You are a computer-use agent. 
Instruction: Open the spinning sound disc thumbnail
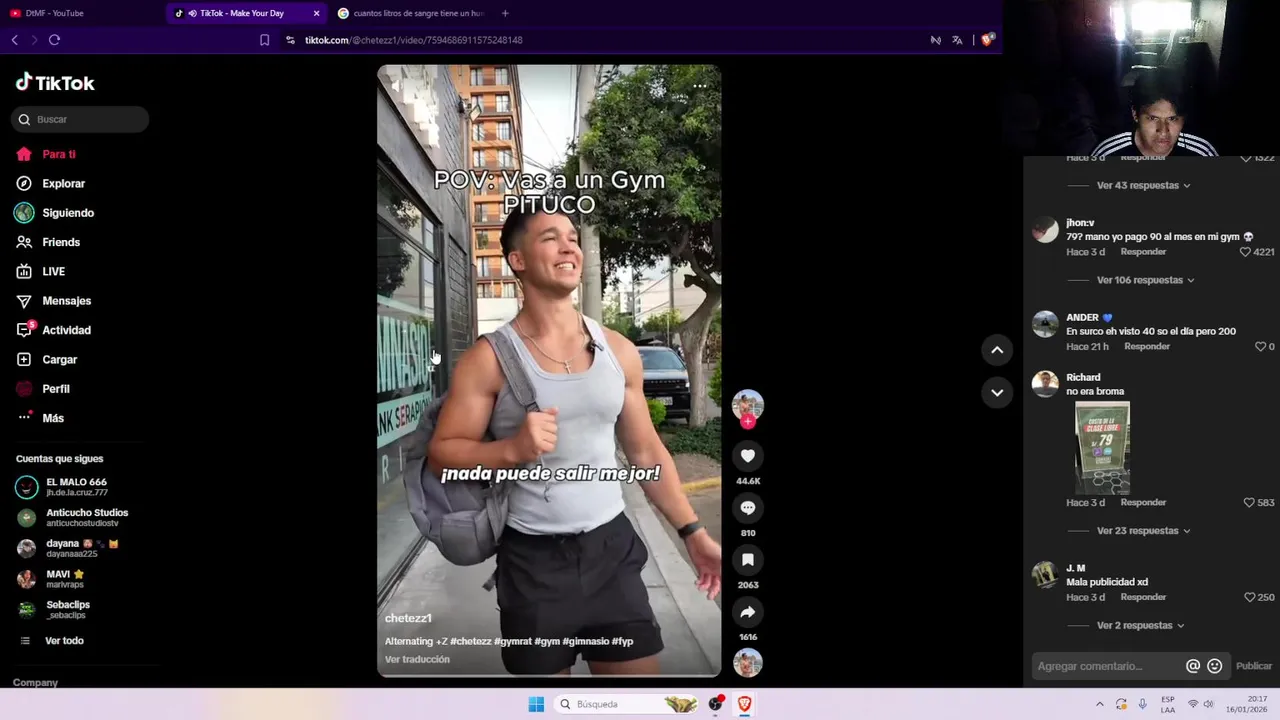click(x=747, y=663)
